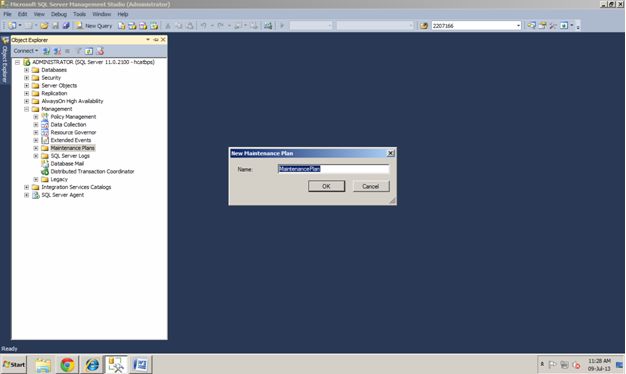Click the Save All icon in toolbar
Screen dimensions: 626x374
coord(66,26)
